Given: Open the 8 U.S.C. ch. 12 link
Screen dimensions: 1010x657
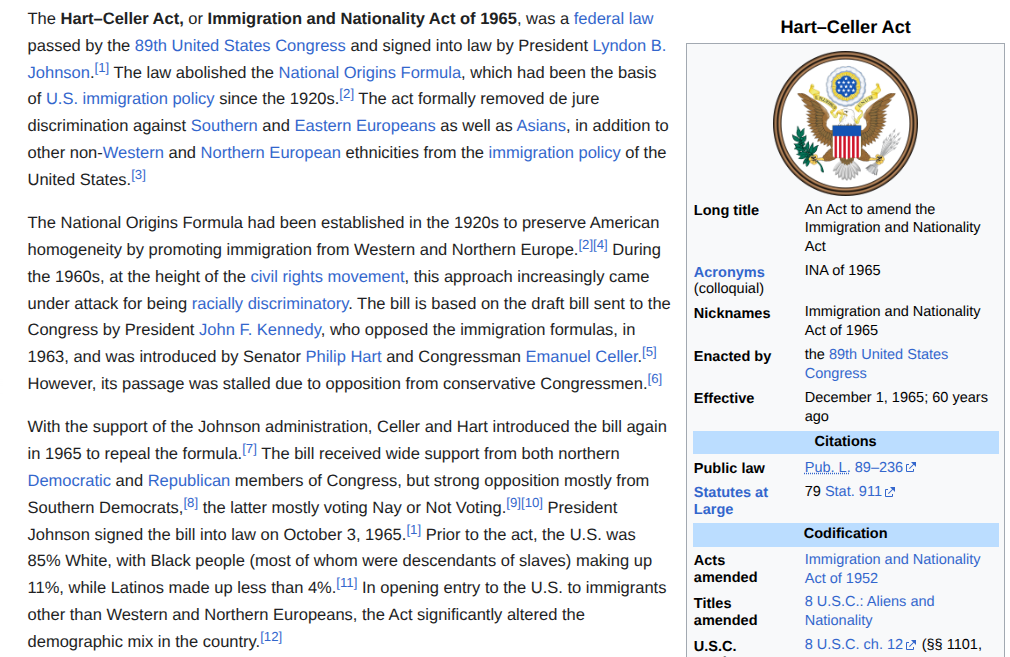Looking at the screenshot, I should tap(853, 644).
